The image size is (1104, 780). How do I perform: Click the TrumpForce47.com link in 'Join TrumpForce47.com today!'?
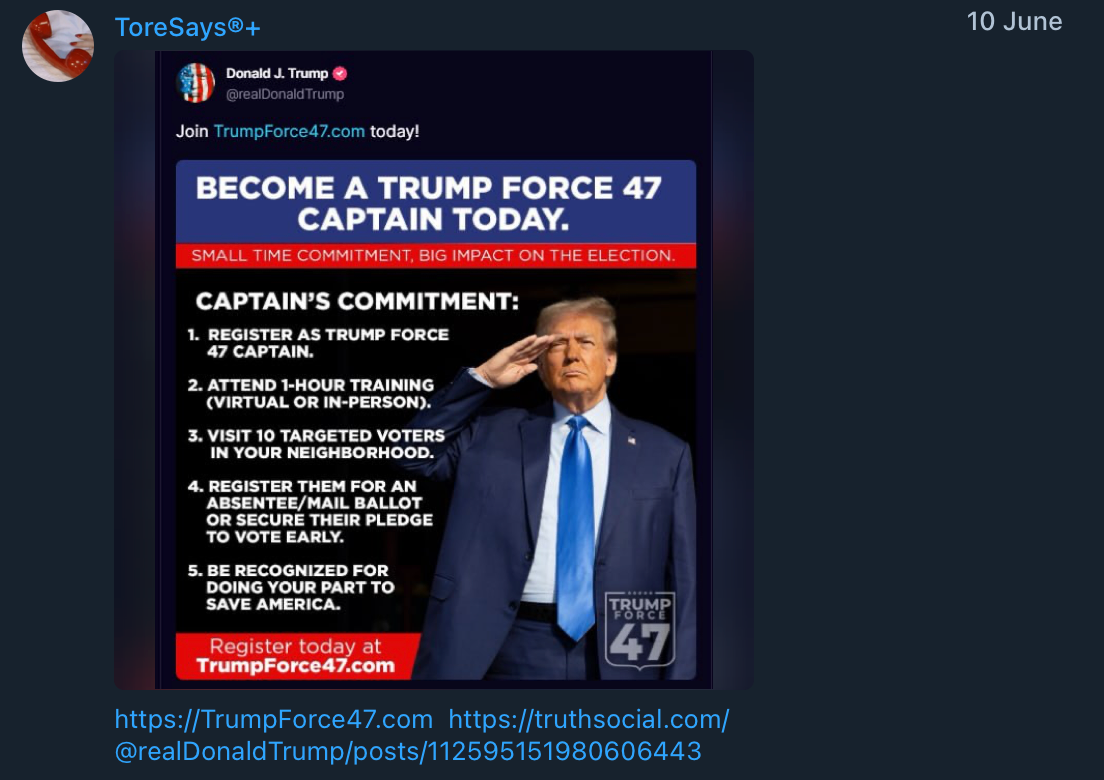coord(288,131)
